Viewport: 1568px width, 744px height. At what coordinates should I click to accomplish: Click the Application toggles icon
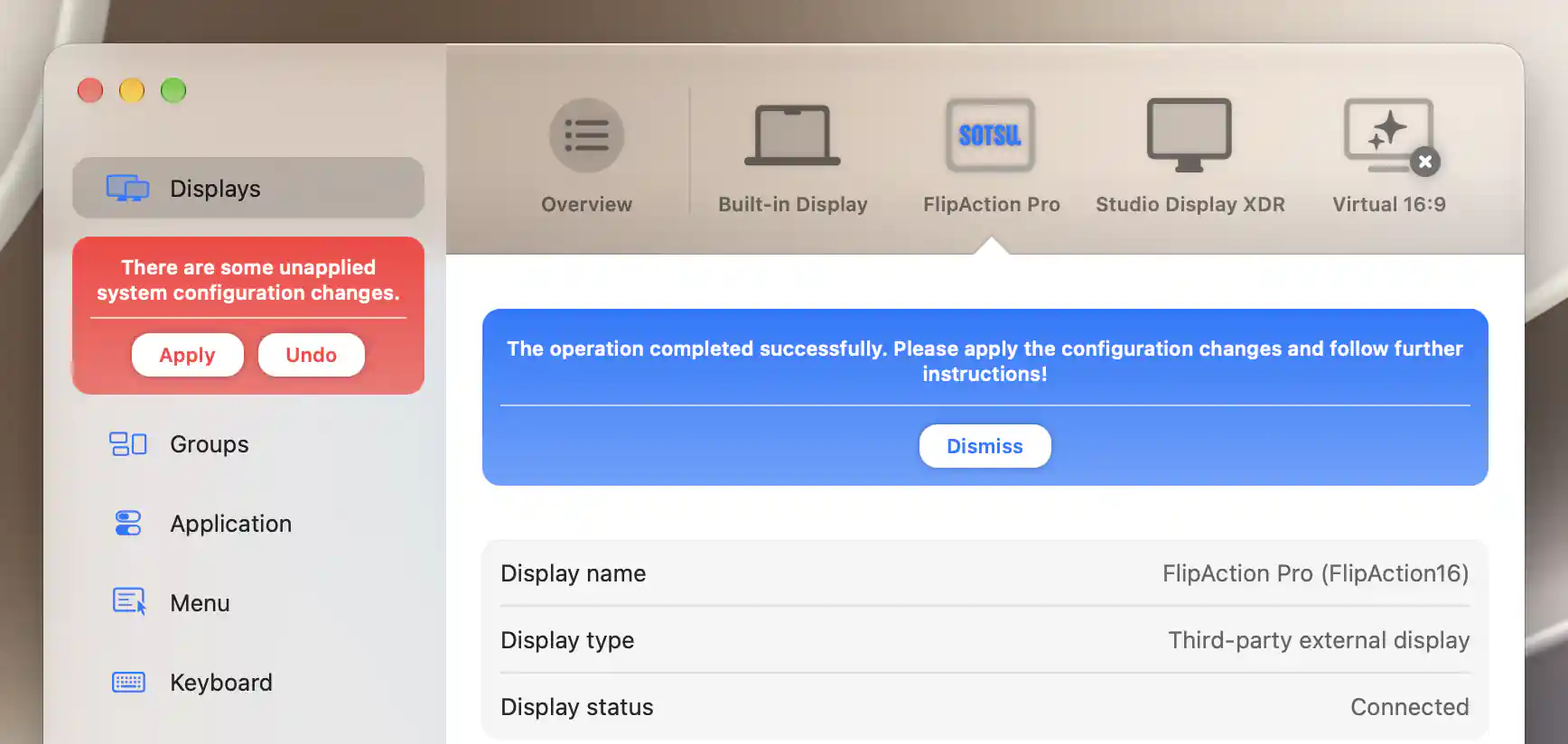(x=127, y=523)
